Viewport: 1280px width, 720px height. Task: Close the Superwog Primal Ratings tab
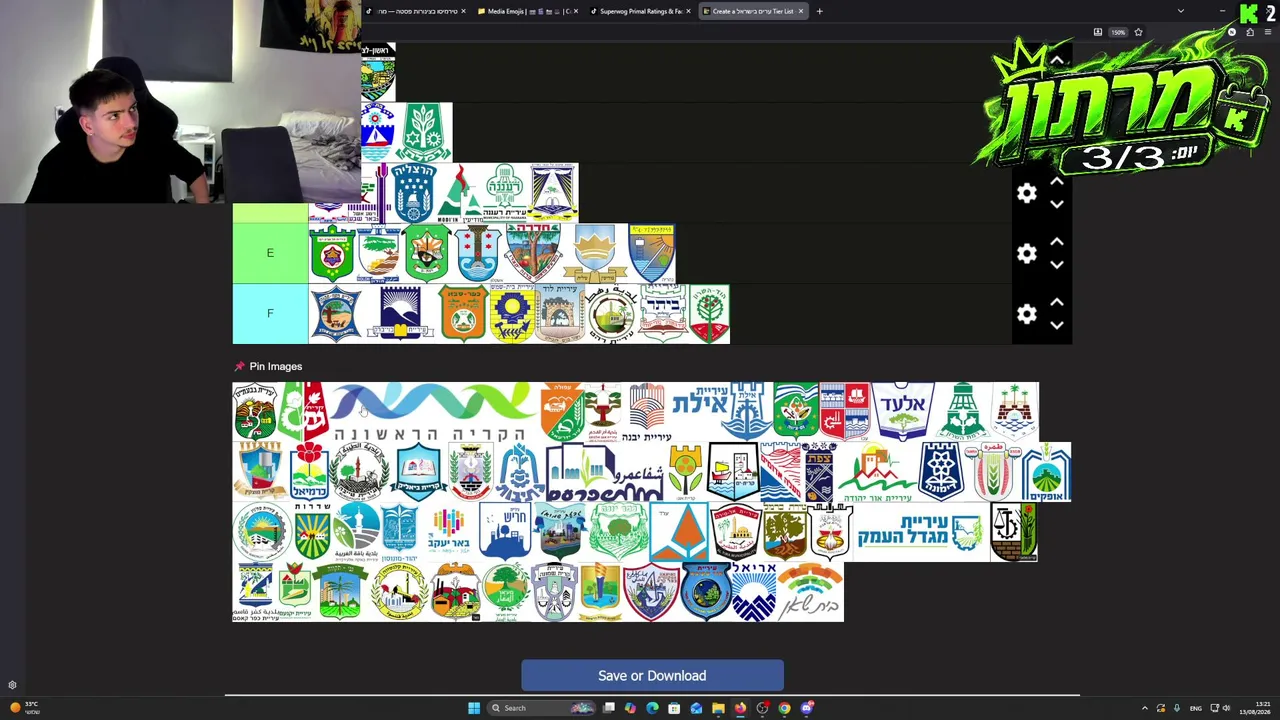688,11
